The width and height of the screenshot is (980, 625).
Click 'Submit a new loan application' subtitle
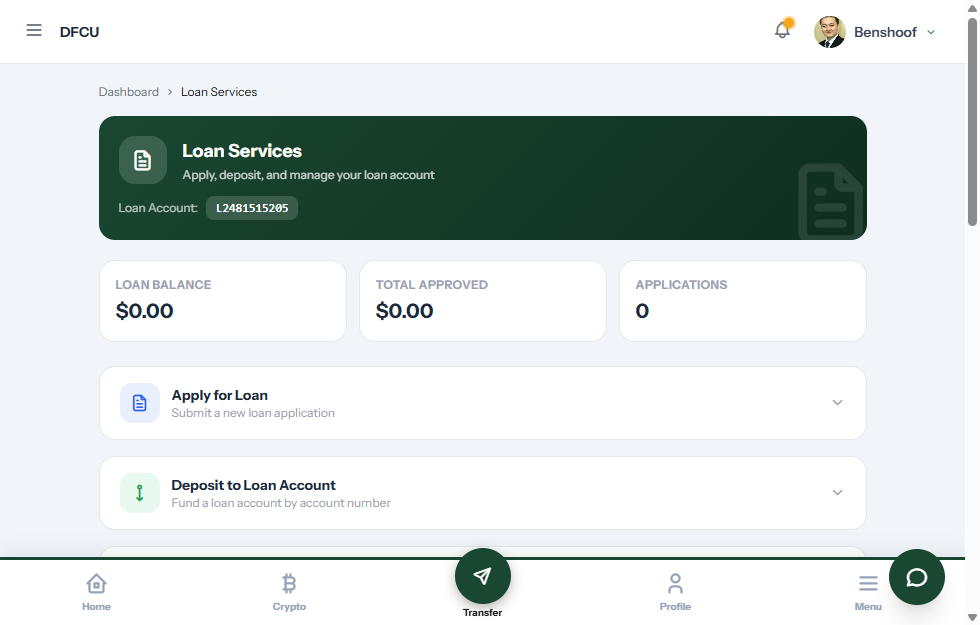click(253, 413)
